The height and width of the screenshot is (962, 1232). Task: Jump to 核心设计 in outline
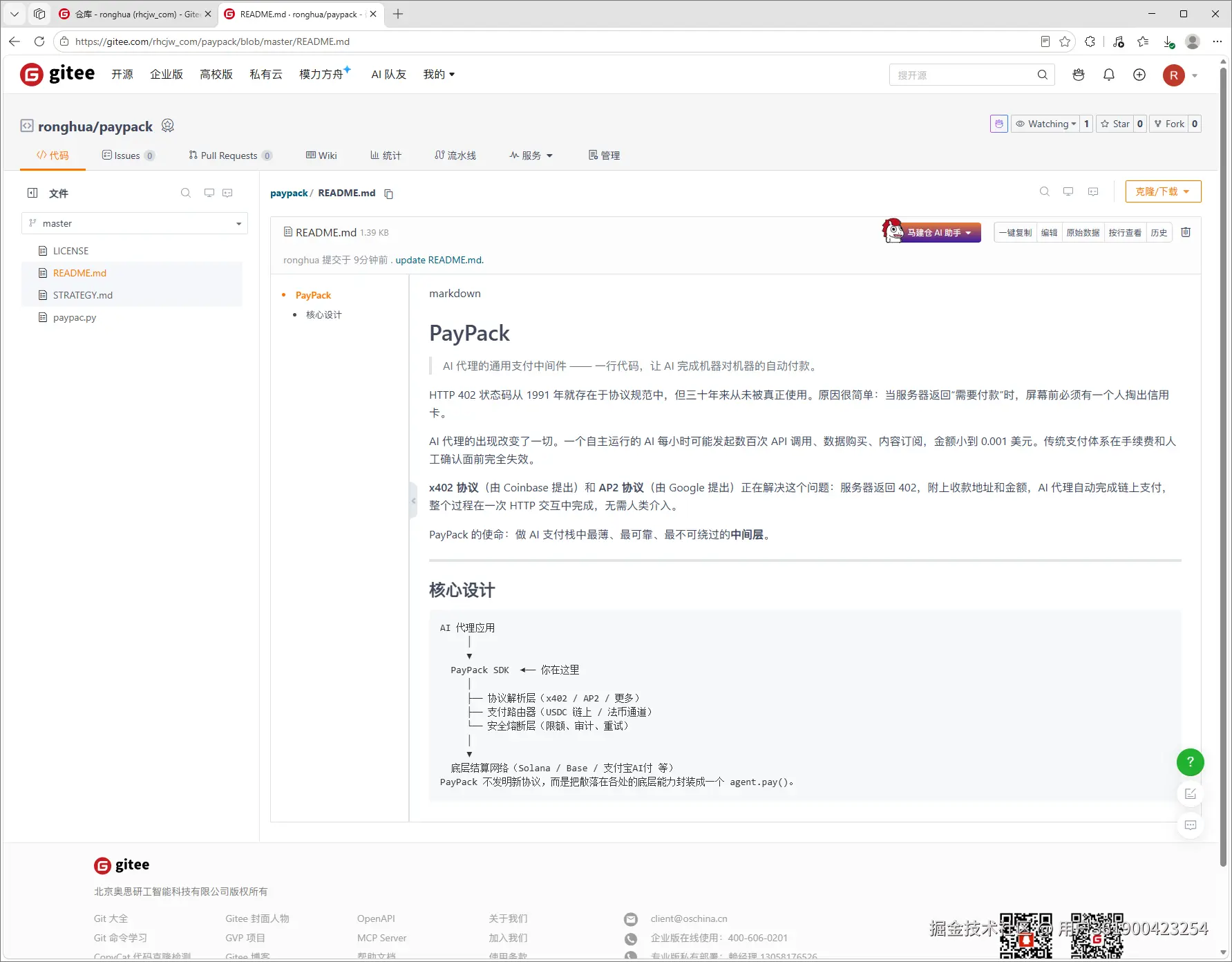click(x=323, y=314)
